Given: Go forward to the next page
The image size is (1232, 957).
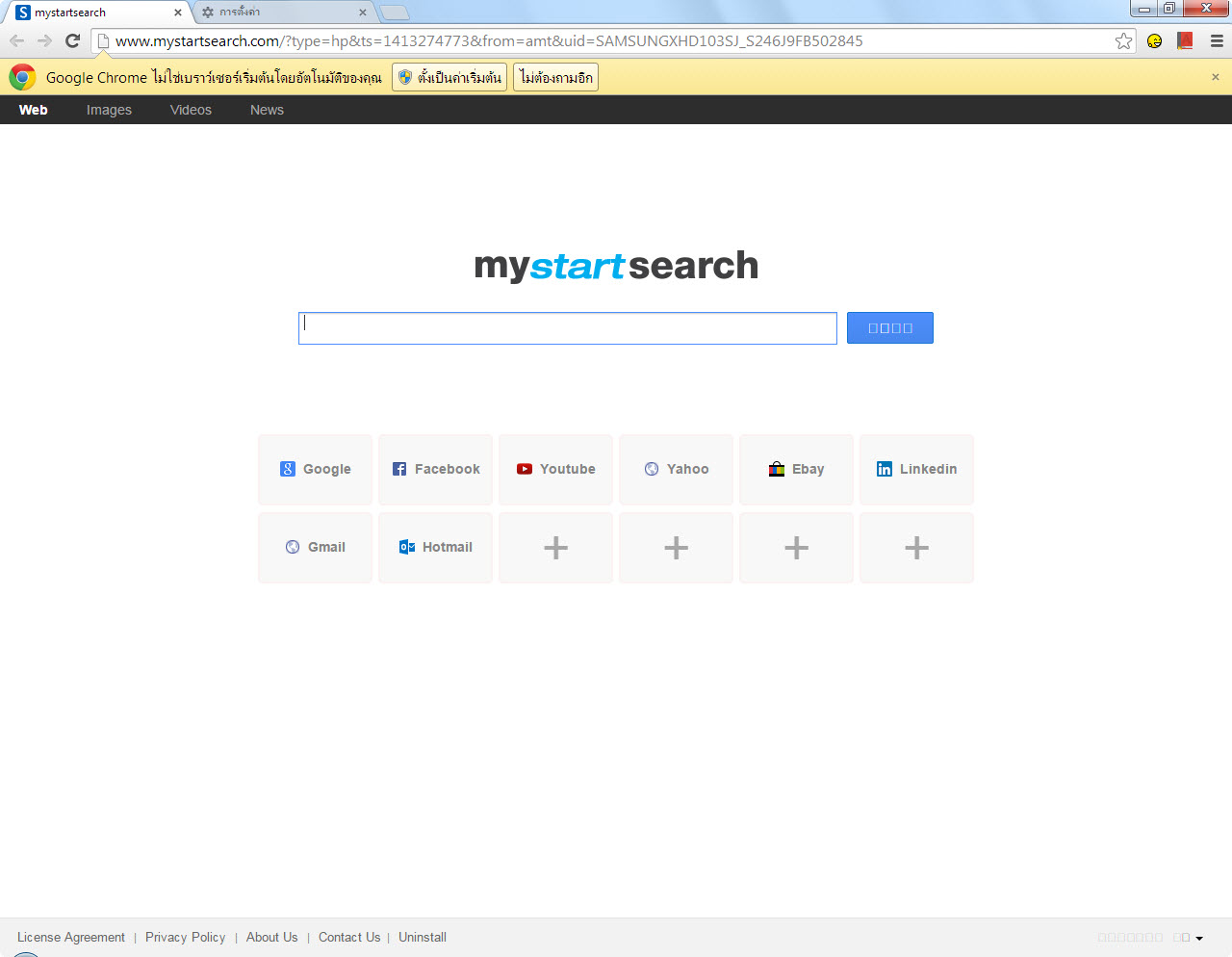Looking at the screenshot, I should (44, 40).
